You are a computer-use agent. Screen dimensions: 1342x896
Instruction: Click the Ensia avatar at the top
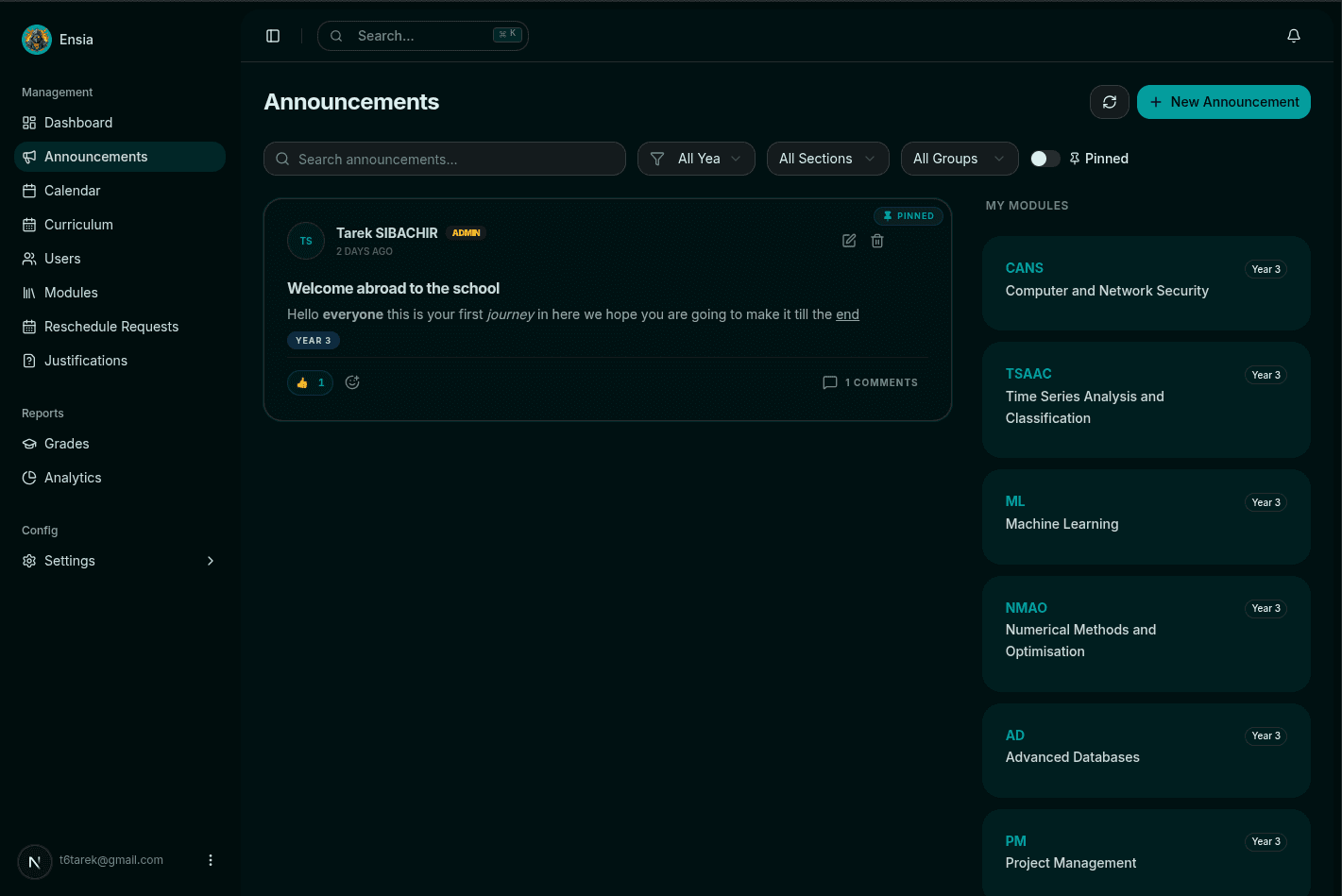37,39
